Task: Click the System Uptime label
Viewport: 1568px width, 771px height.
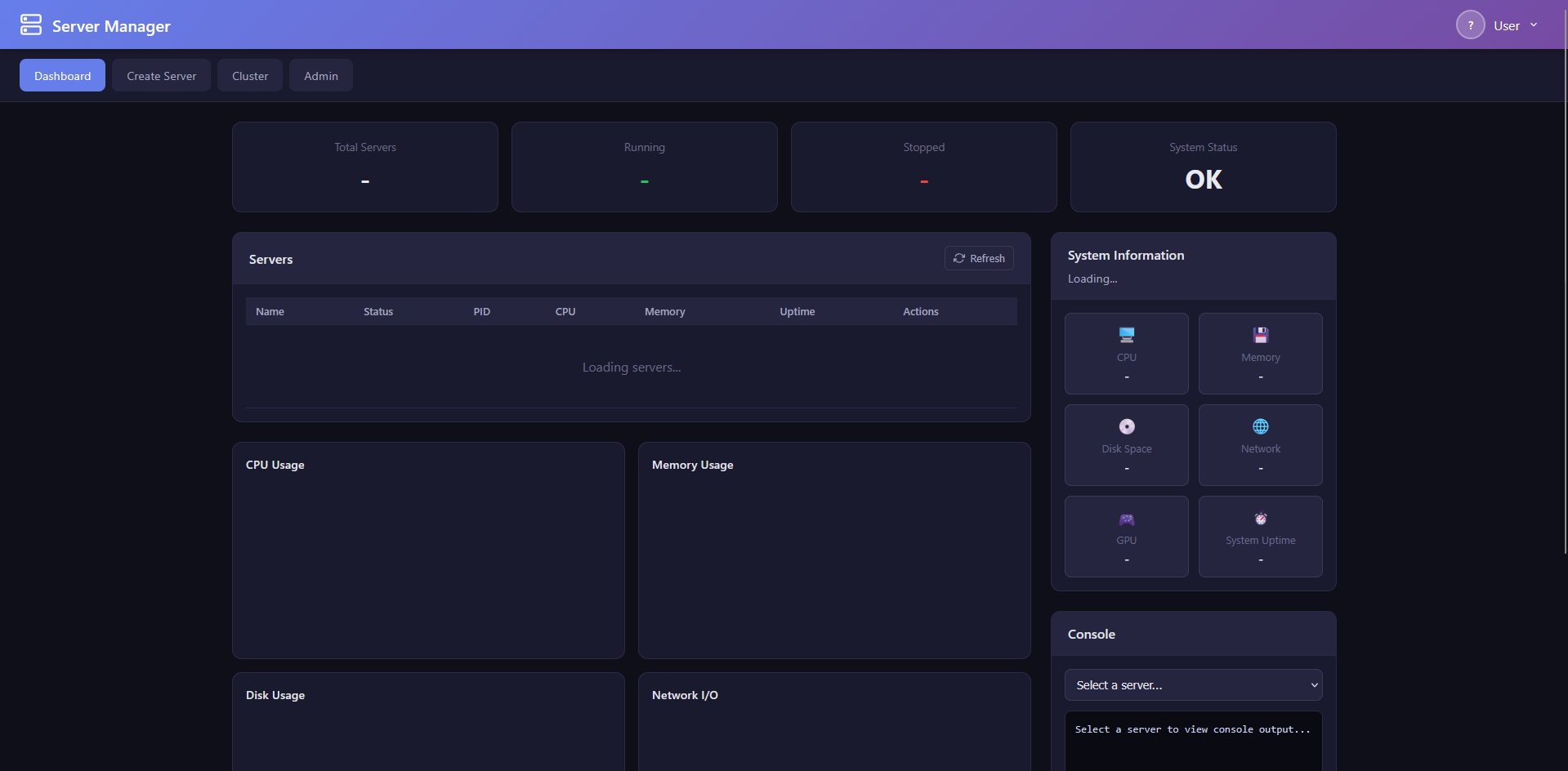Action: coord(1261,541)
